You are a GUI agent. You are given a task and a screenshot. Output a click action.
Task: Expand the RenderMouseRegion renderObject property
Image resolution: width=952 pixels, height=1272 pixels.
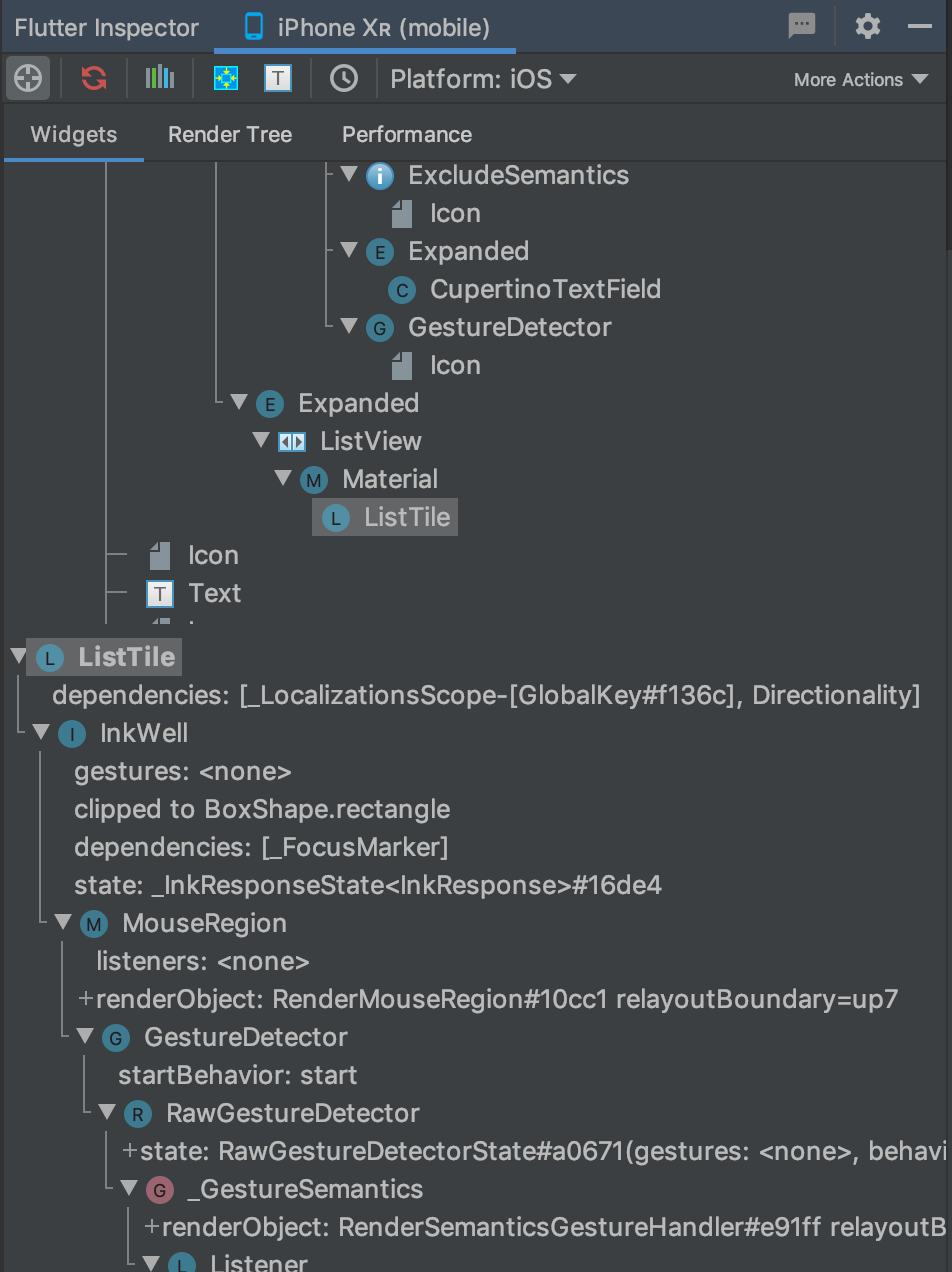[x=86, y=999]
